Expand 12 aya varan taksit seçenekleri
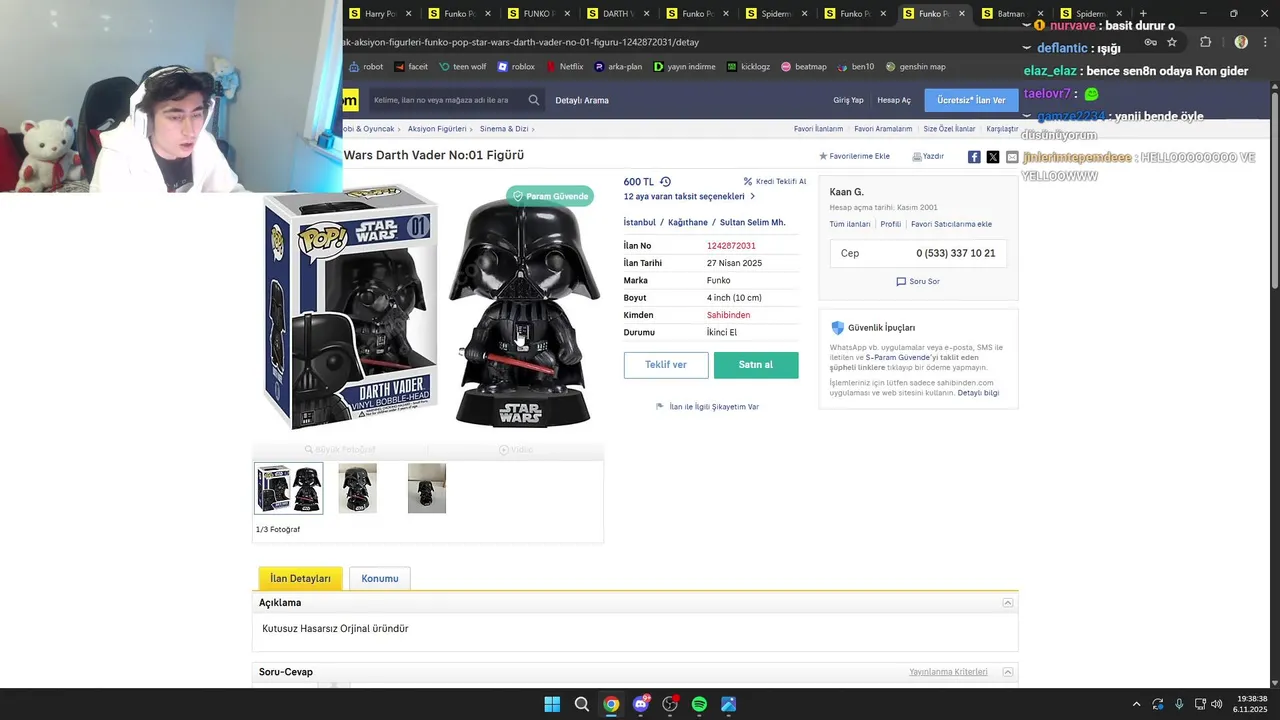This screenshot has height=720, width=1280. click(689, 197)
